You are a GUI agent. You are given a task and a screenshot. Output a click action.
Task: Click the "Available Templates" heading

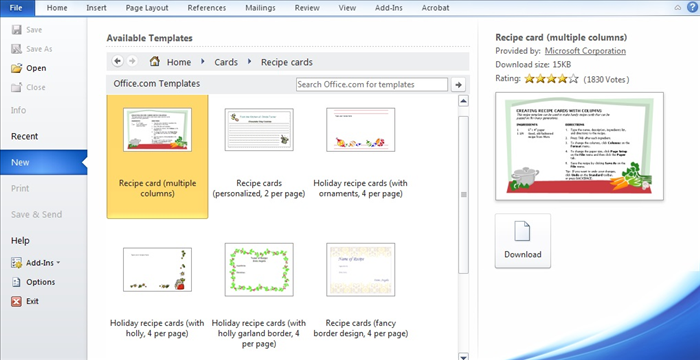[149, 38]
